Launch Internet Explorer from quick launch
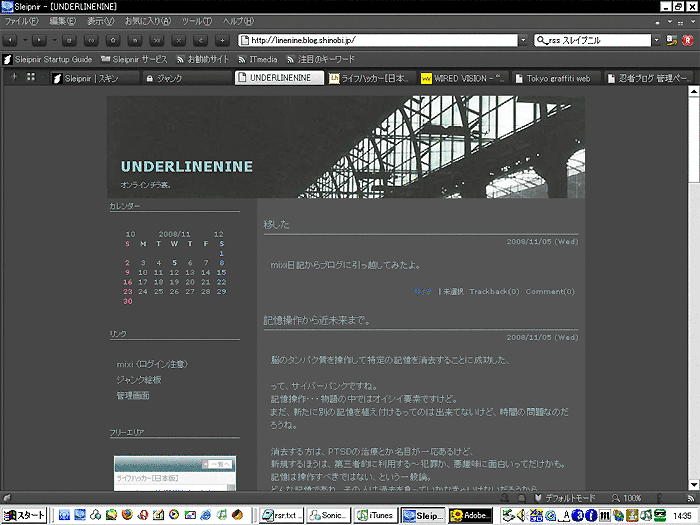The image size is (700, 525). [x=205, y=515]
